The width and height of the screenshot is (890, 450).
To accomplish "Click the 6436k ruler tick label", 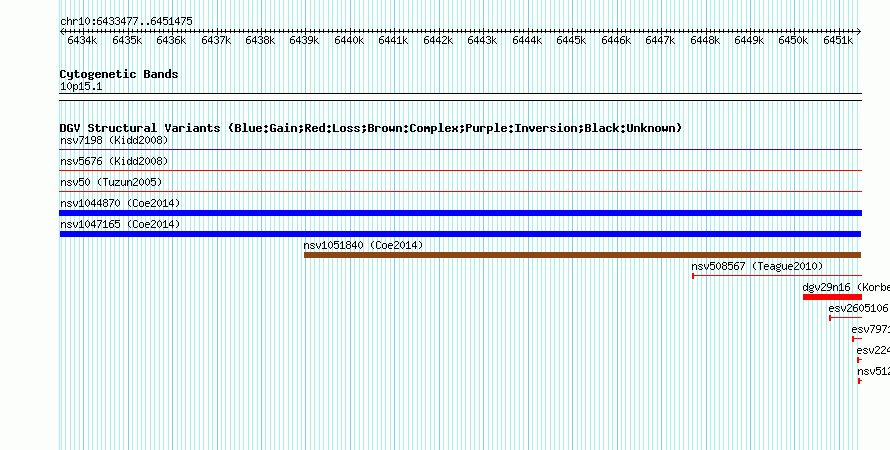I will tap(171, 40).
